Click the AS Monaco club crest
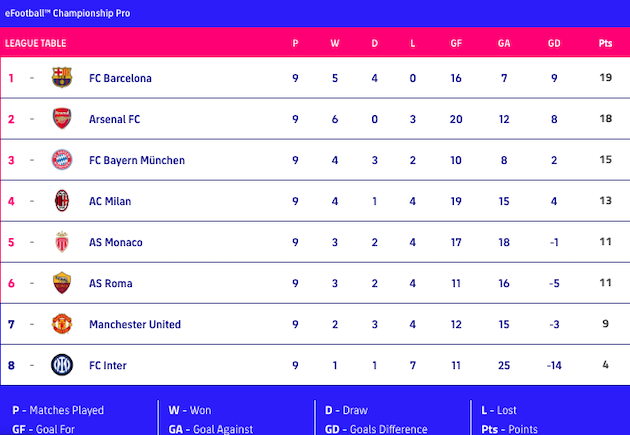 pos(62,242)
